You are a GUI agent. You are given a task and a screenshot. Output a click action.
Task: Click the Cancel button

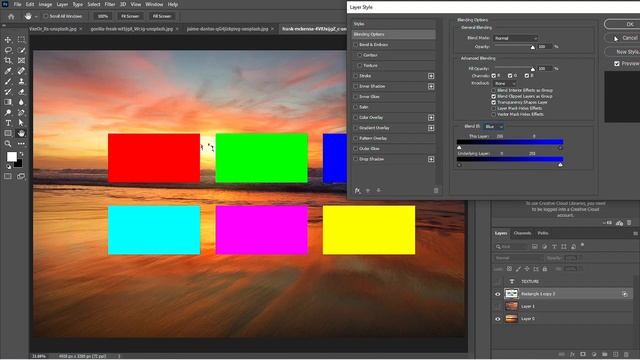tap(622, 38)
